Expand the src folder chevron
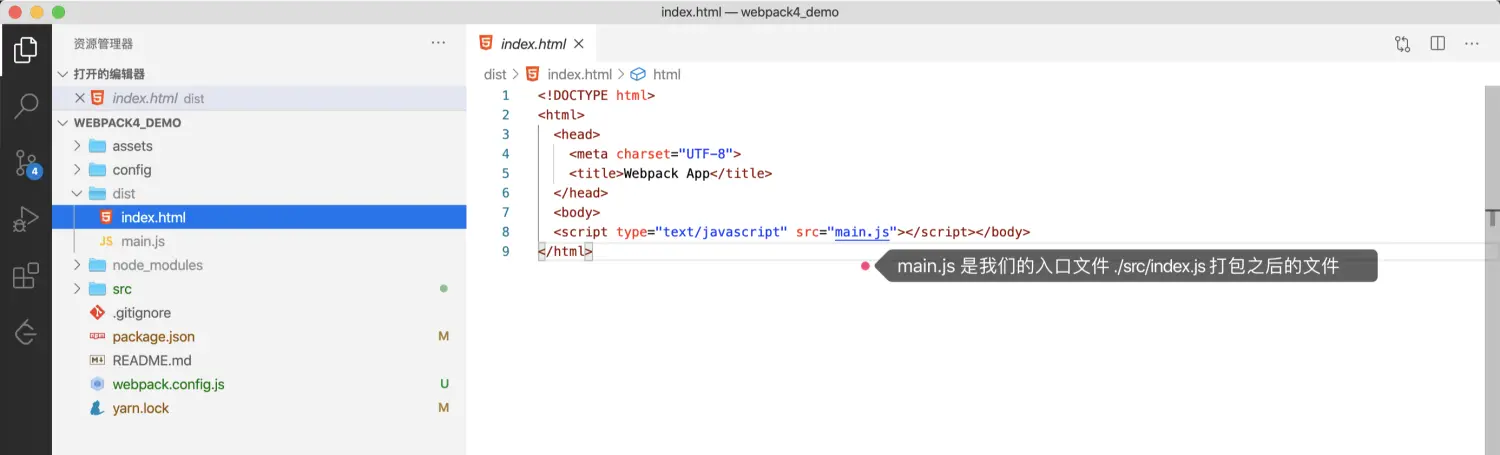 tap(78, 289)
